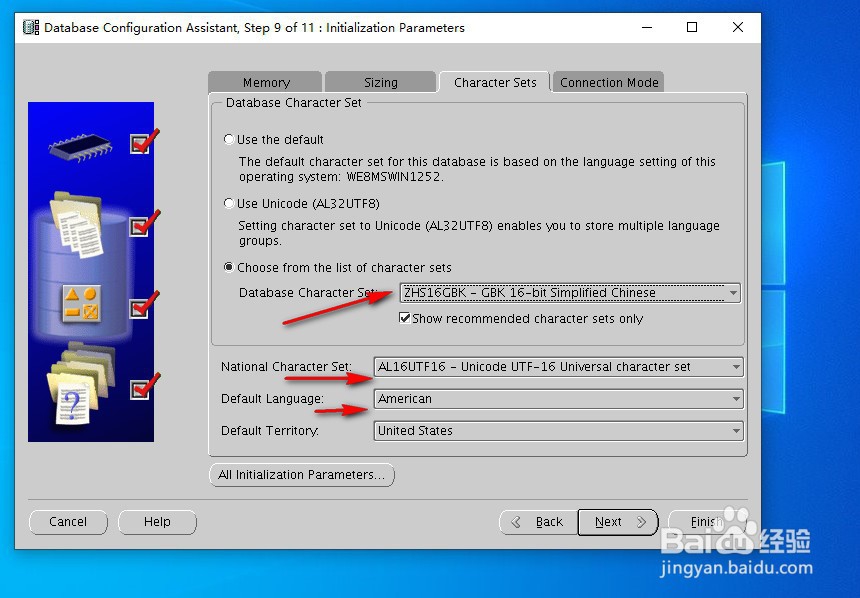Image resolution: width=860 pixels, height=598 pixels.
Task: Go Back to the previous step
Action: tap(539, 522)
